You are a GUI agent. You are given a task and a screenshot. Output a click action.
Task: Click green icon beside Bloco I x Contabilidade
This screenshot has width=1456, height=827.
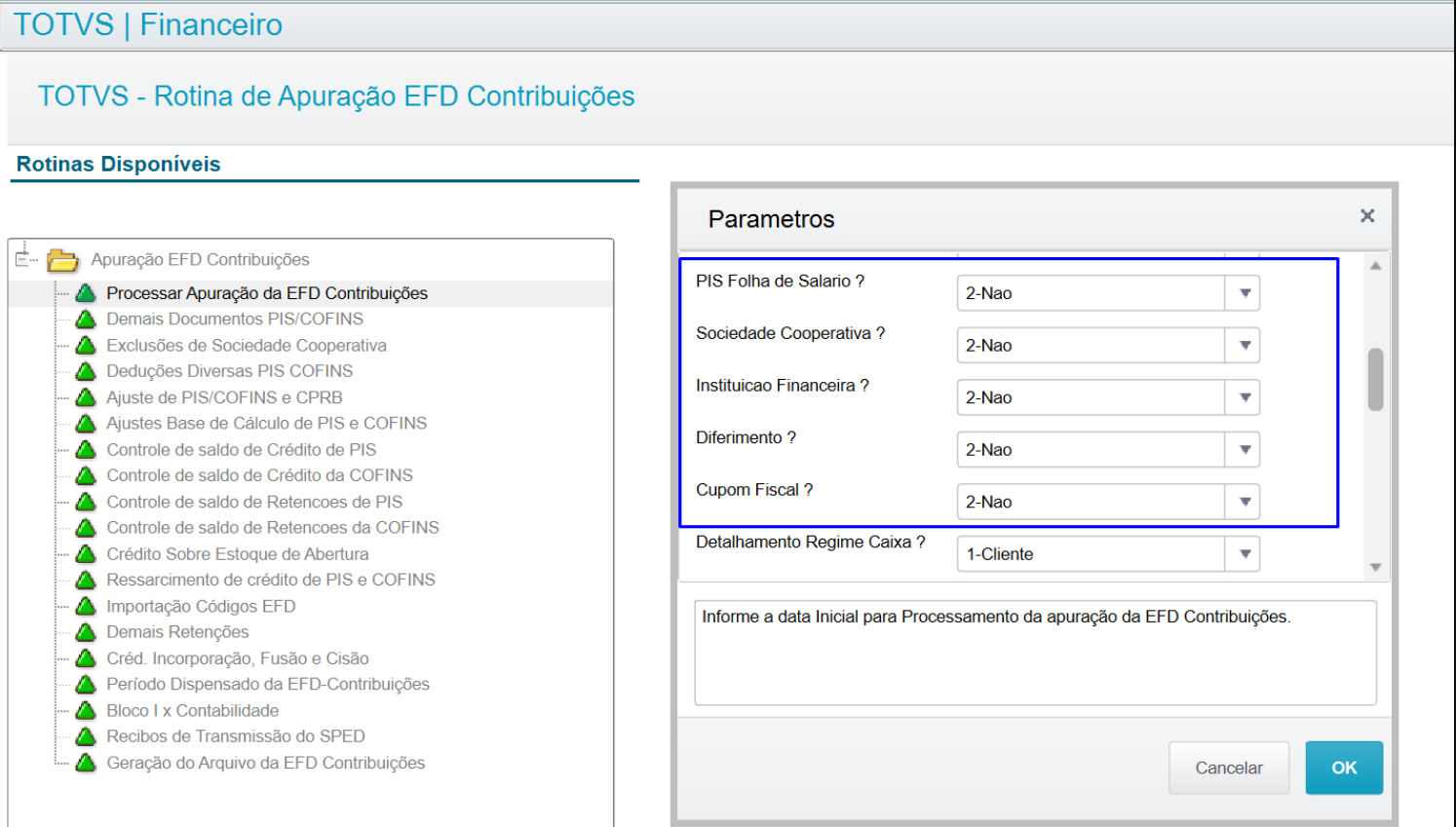86,710
